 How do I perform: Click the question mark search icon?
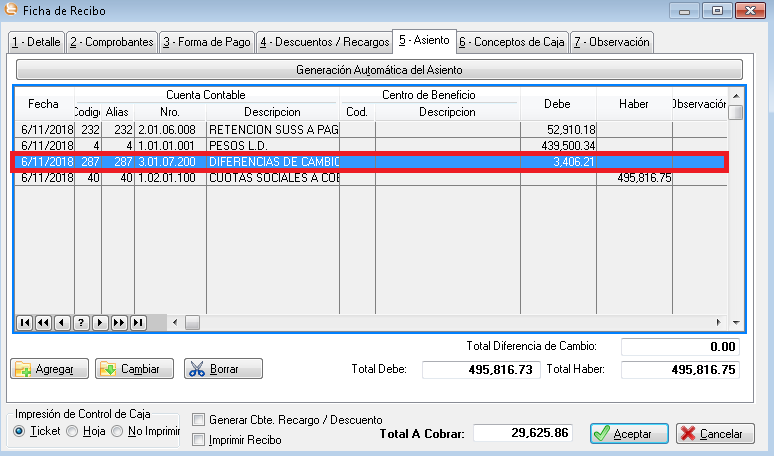click(x=81, y=322)
